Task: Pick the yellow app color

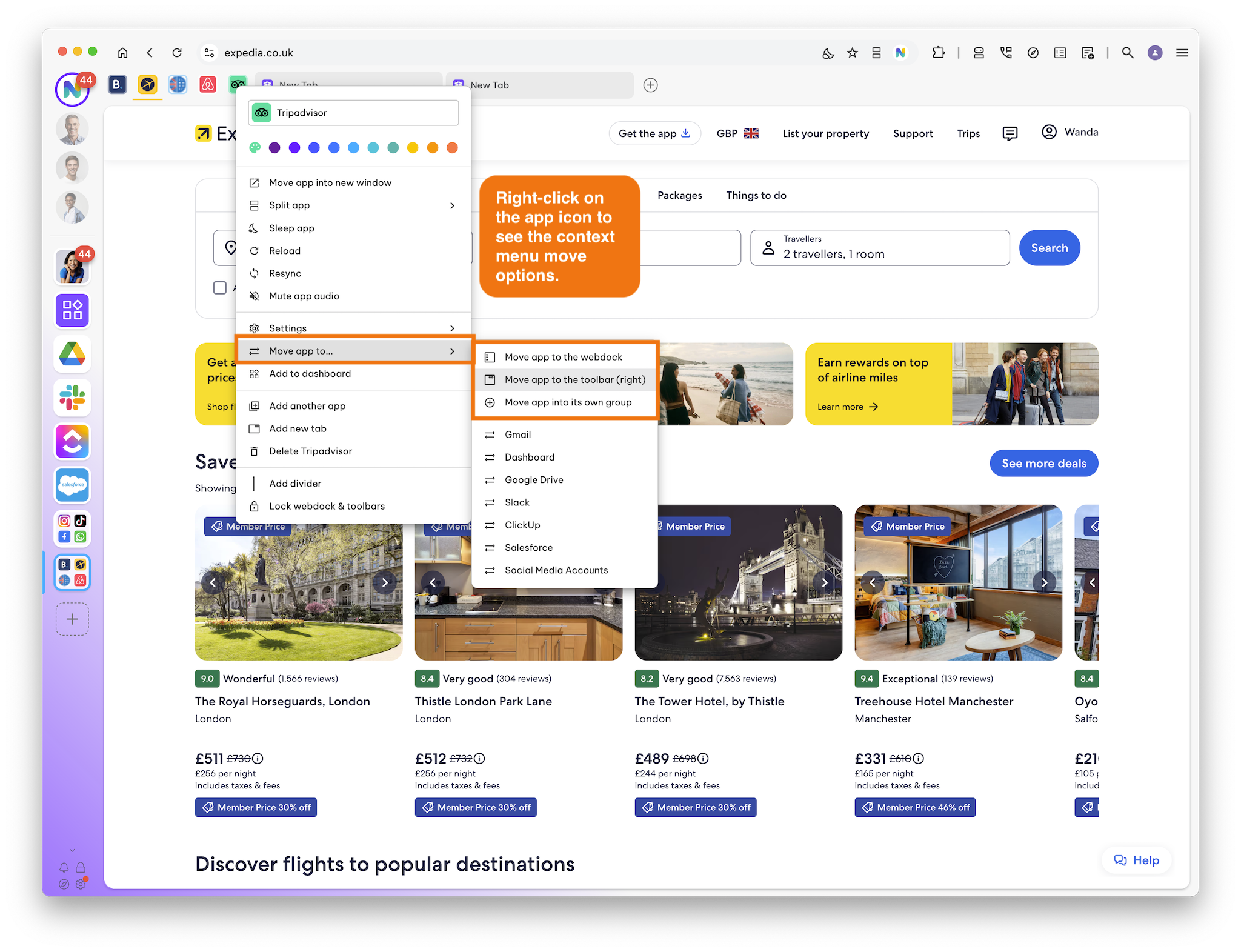Action: [x=413, y=148]
